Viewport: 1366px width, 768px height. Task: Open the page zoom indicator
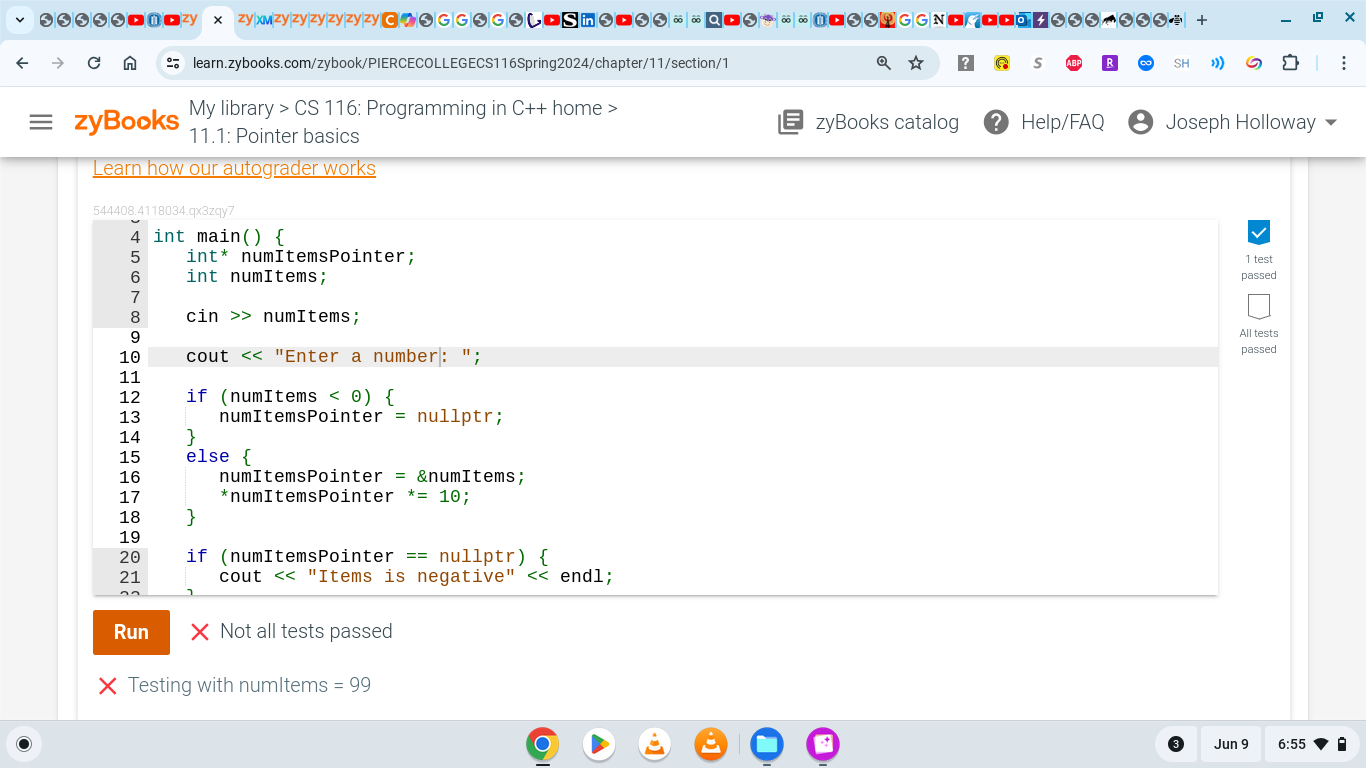[x=884, y=63]
